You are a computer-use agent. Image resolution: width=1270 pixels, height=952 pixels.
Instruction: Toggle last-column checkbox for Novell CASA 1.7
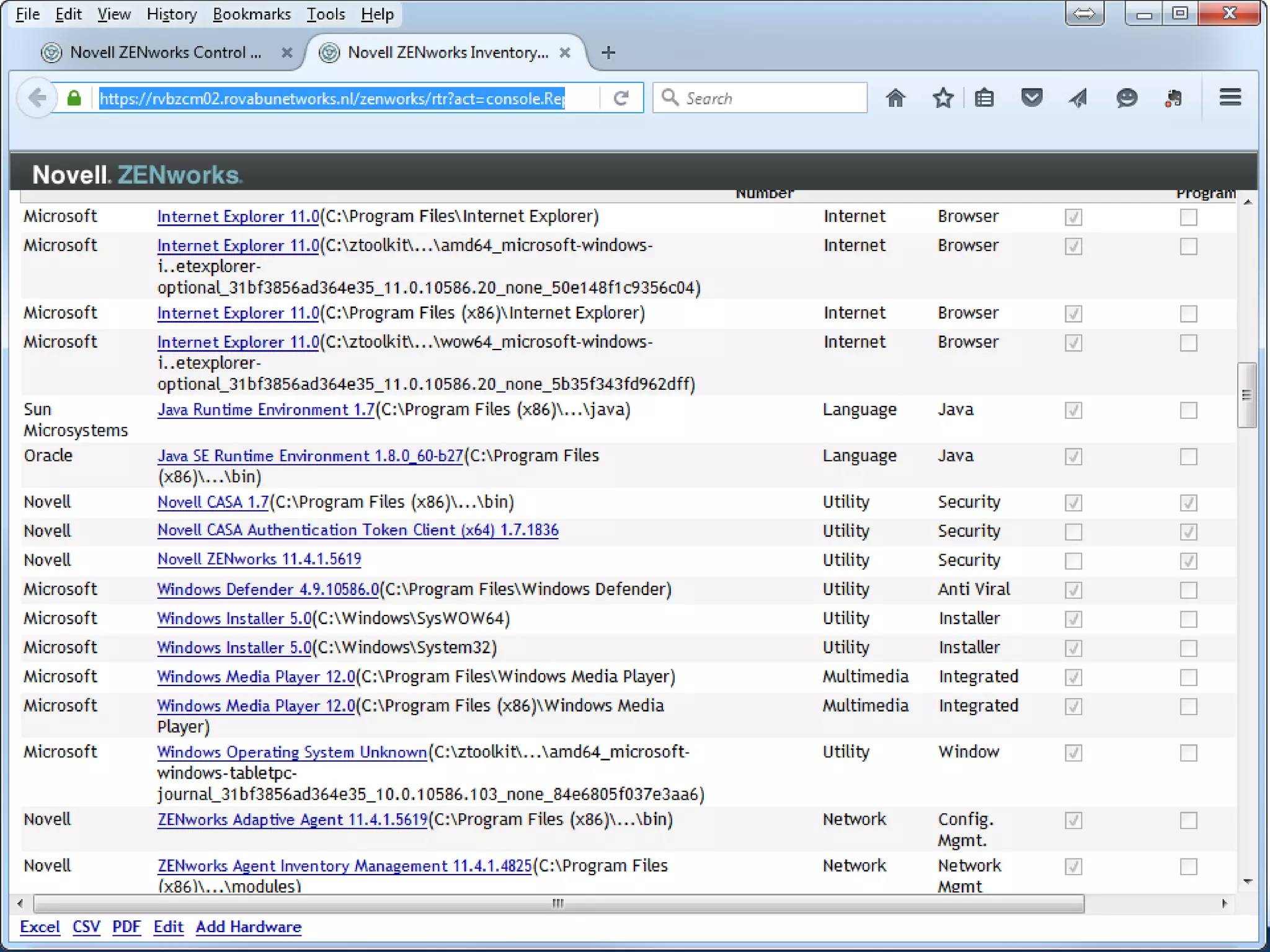tap(1188, 503)
